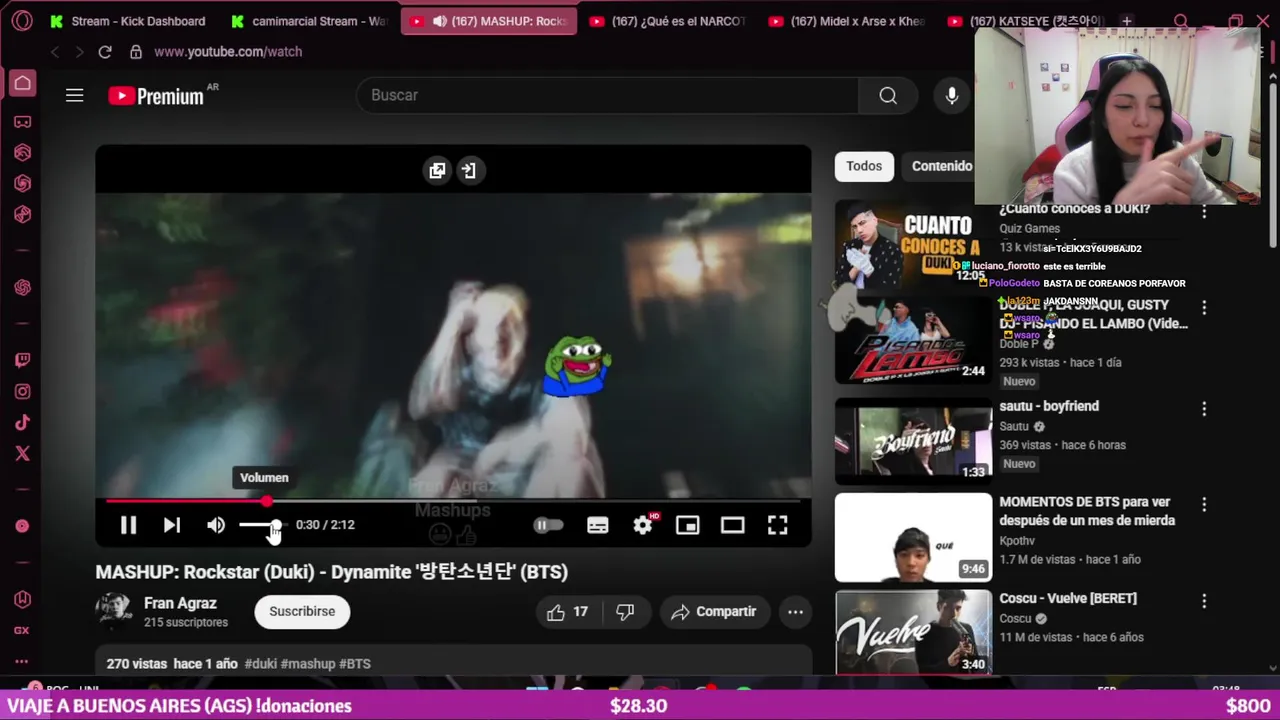Show more sidebar options (three dots)
The height and width of the screenshot is (720, 1280).
pyautogui.click(x=22, y=661)
